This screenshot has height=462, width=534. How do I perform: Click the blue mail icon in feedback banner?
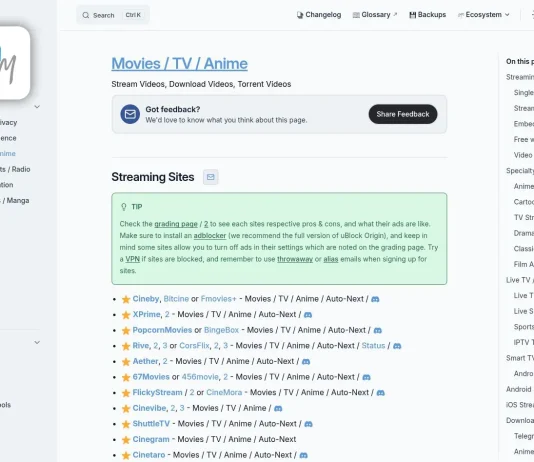click(130, 114)
